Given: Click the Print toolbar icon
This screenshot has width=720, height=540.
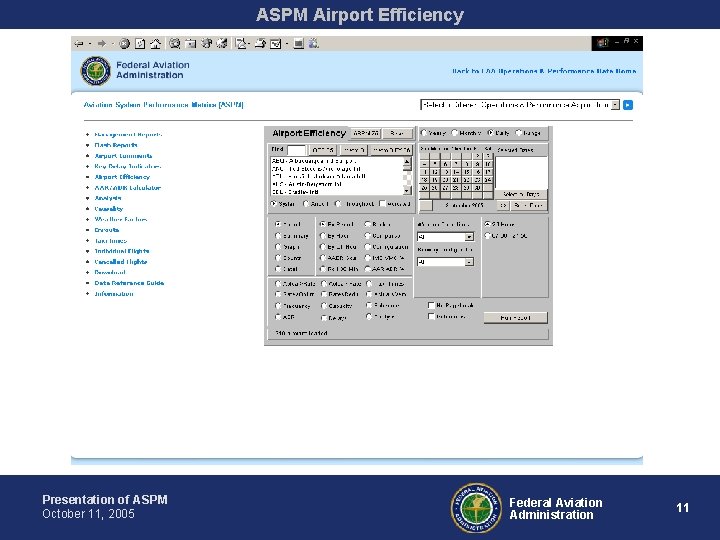Looking at the screenshot, I should coord(260,44).
